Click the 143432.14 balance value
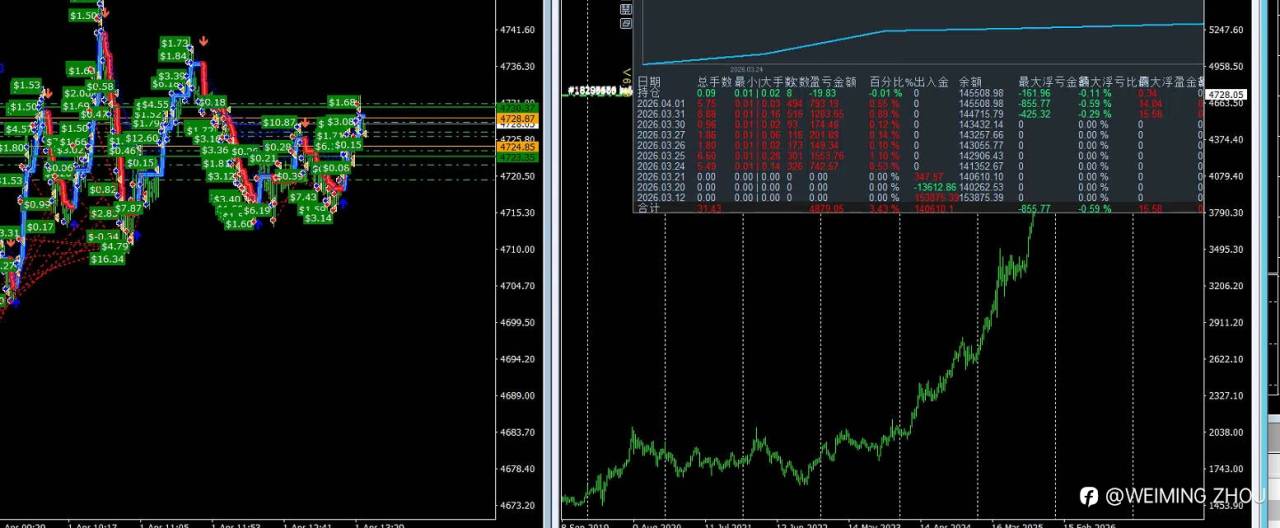The width and height of the screenshot is (1280, 528). point(981,124)
